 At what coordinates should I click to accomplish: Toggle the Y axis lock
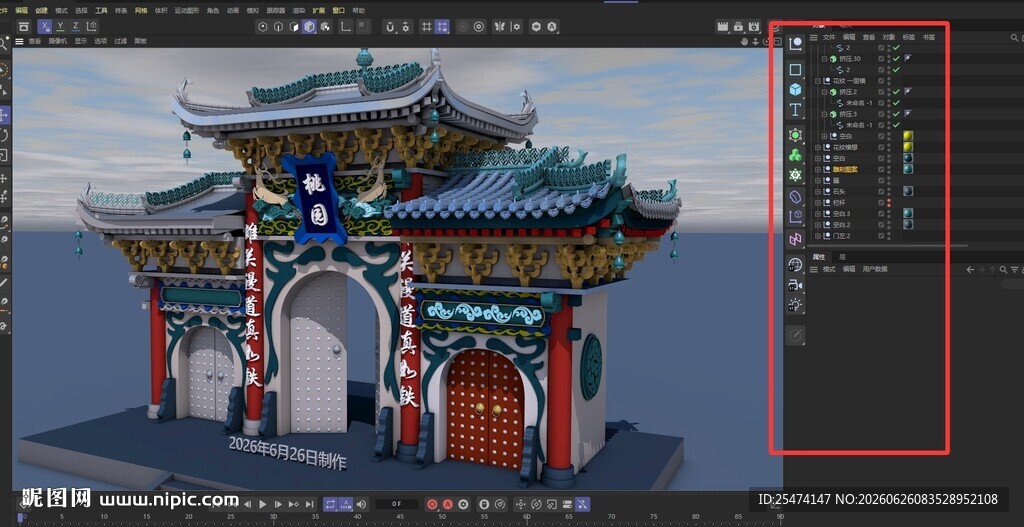point(60,26)
